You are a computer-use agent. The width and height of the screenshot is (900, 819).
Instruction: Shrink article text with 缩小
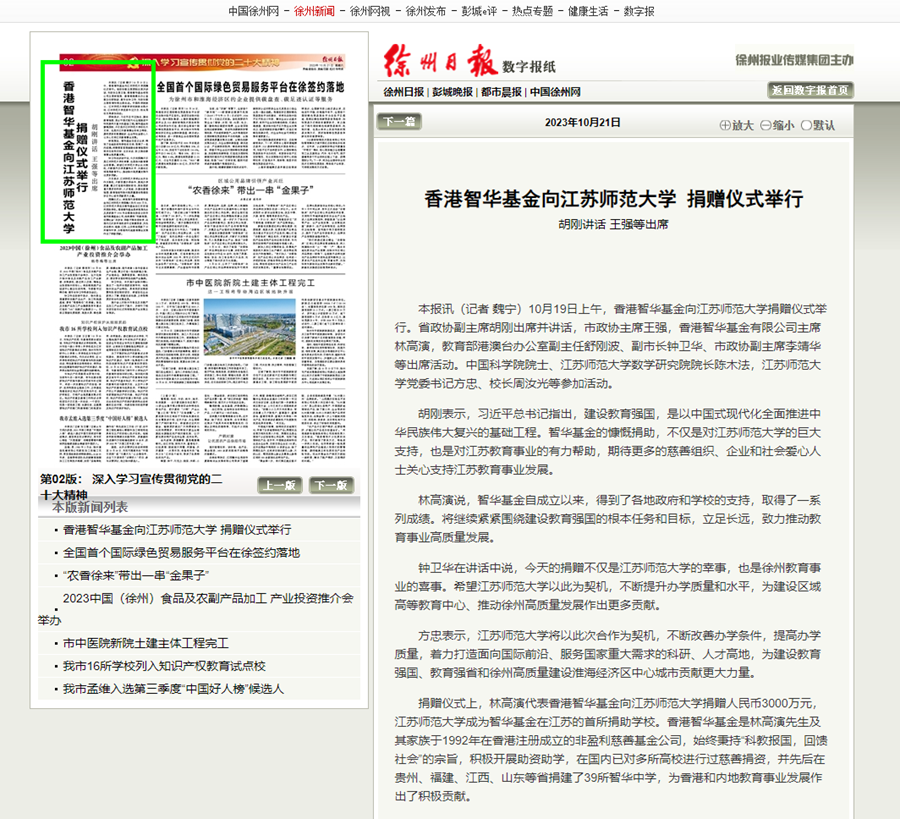(777, 125)
